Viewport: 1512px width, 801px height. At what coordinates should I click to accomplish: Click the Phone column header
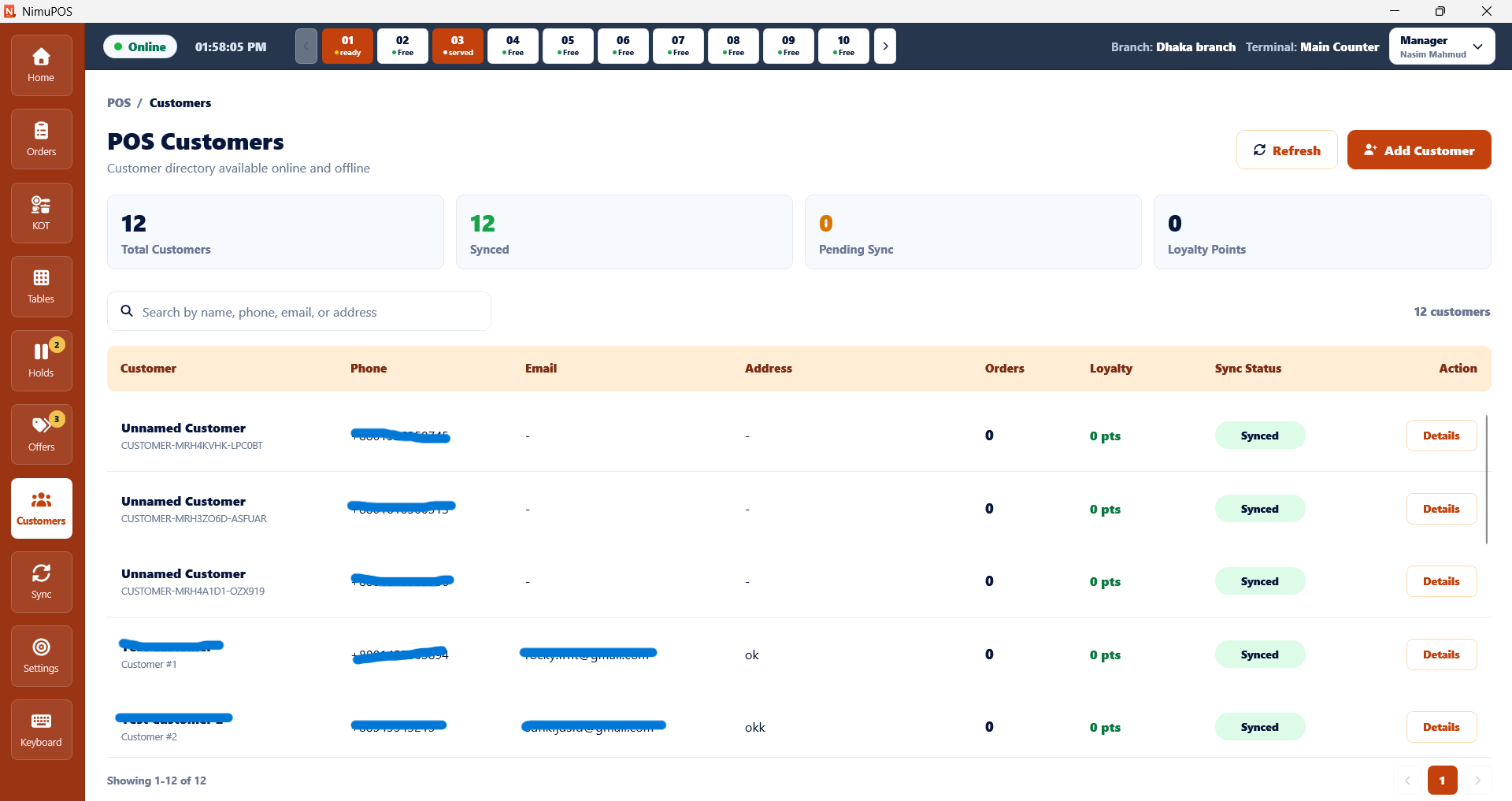tap(369, 368)
